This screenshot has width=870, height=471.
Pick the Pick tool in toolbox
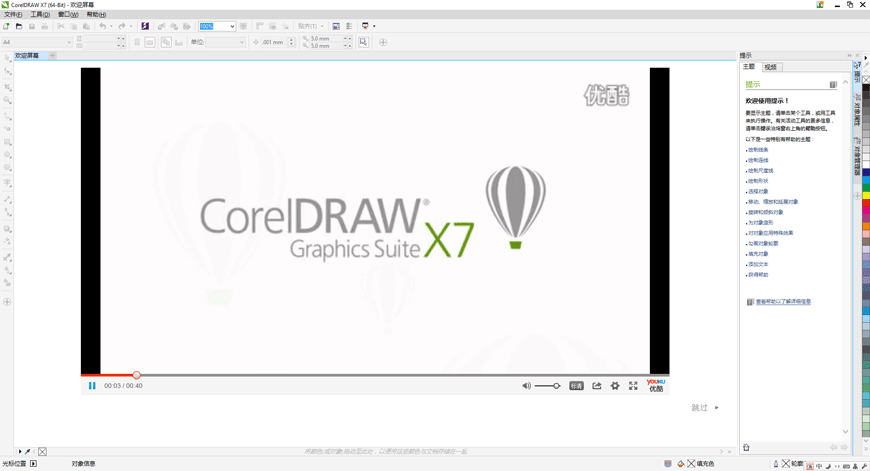[x=7, y=58]
